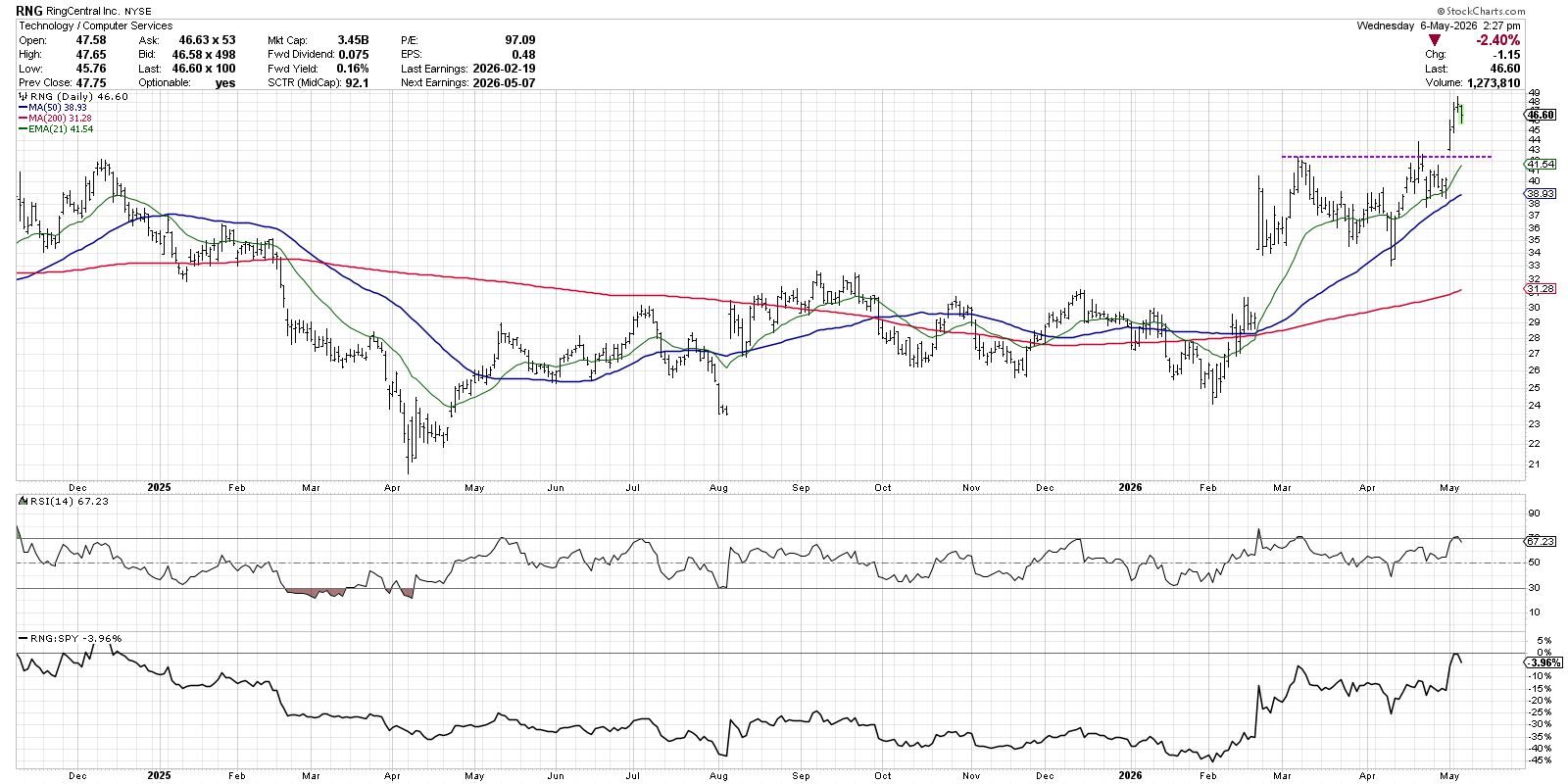Click the Next Earnings date 2026-05-07

tap(504, 83)
